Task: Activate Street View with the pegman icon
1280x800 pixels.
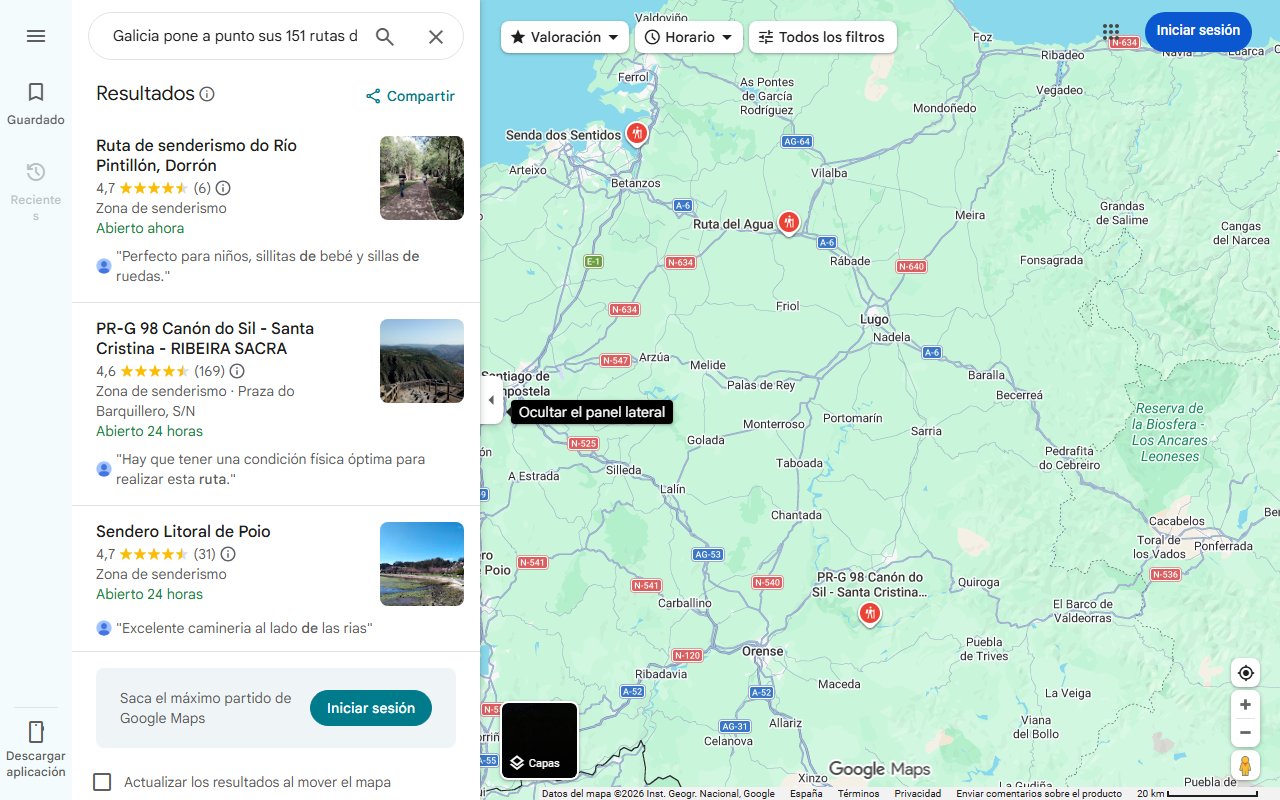Action: (1245, 765)
